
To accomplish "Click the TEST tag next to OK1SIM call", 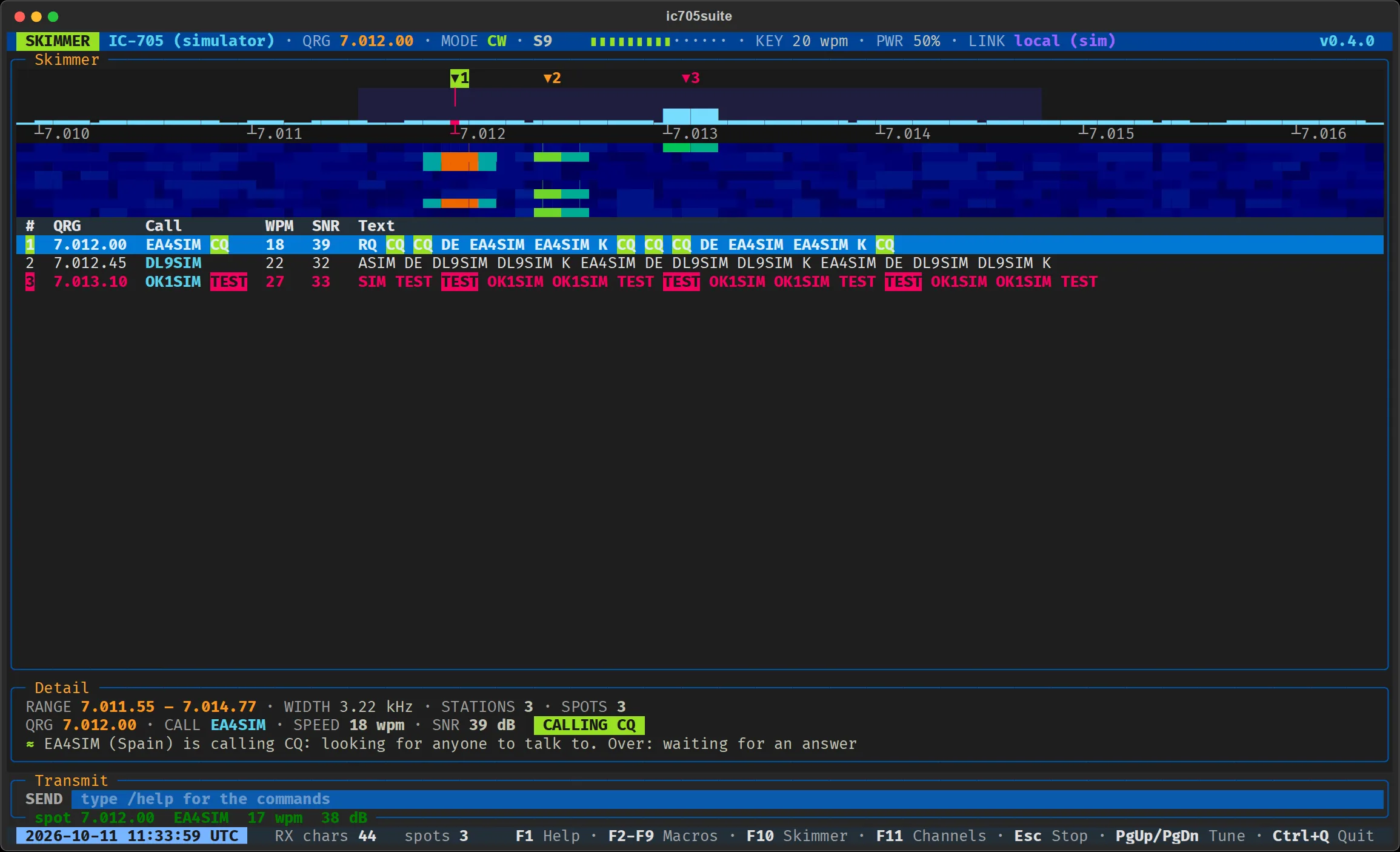I will point(228,281).
